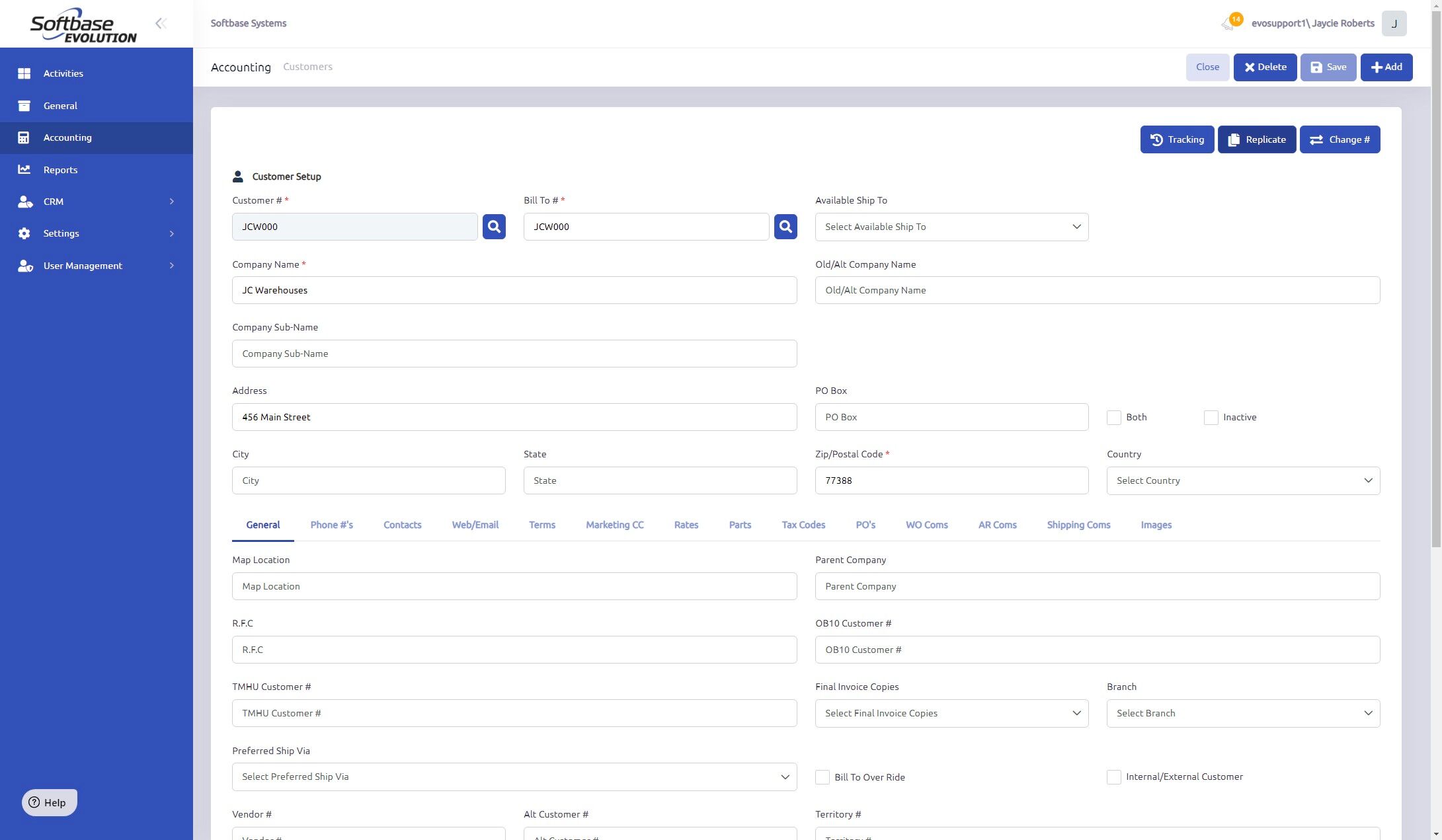
Task: Open the Available Ship To dropdown
Action: 951,227
